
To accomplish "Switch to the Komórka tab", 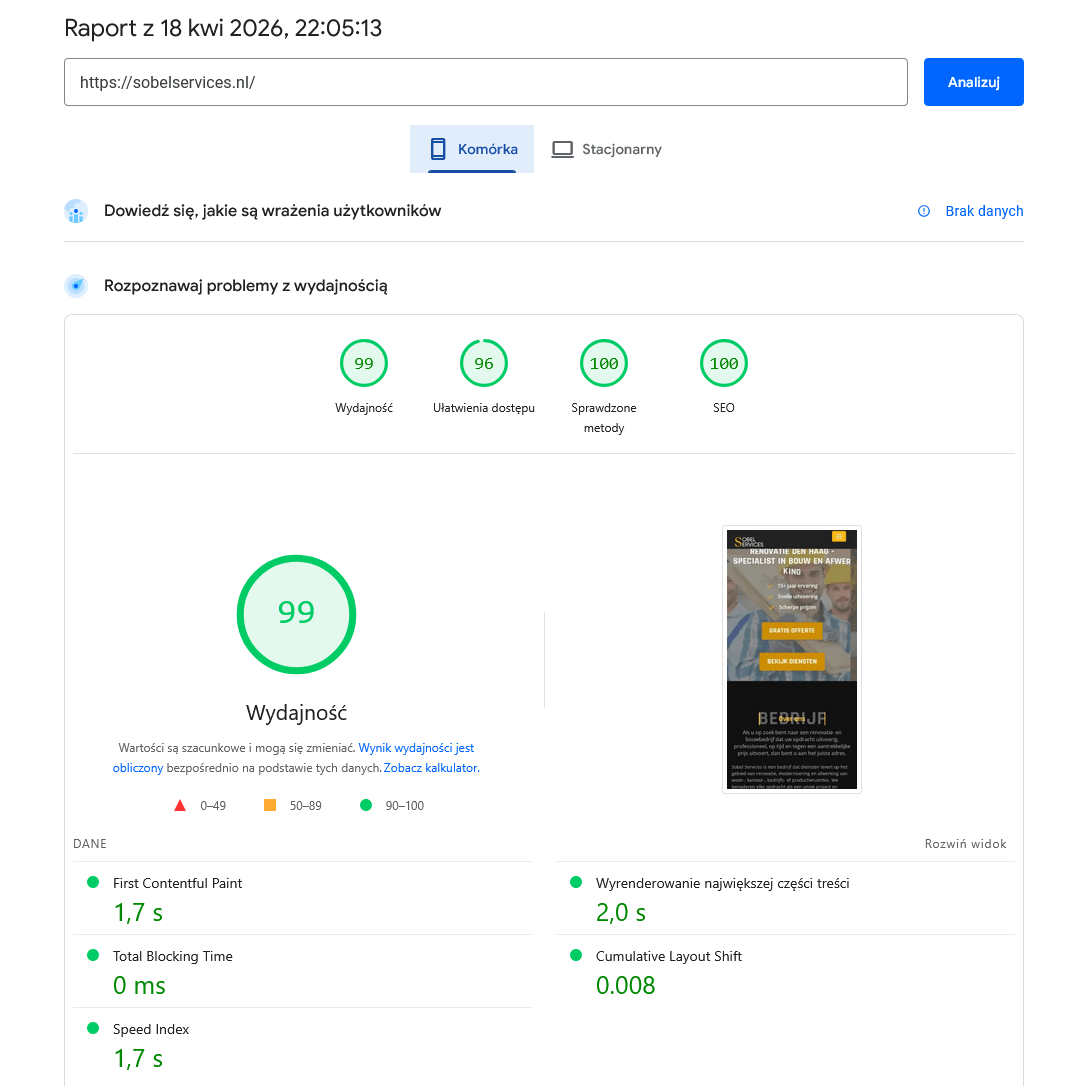I will click(472, 149).
